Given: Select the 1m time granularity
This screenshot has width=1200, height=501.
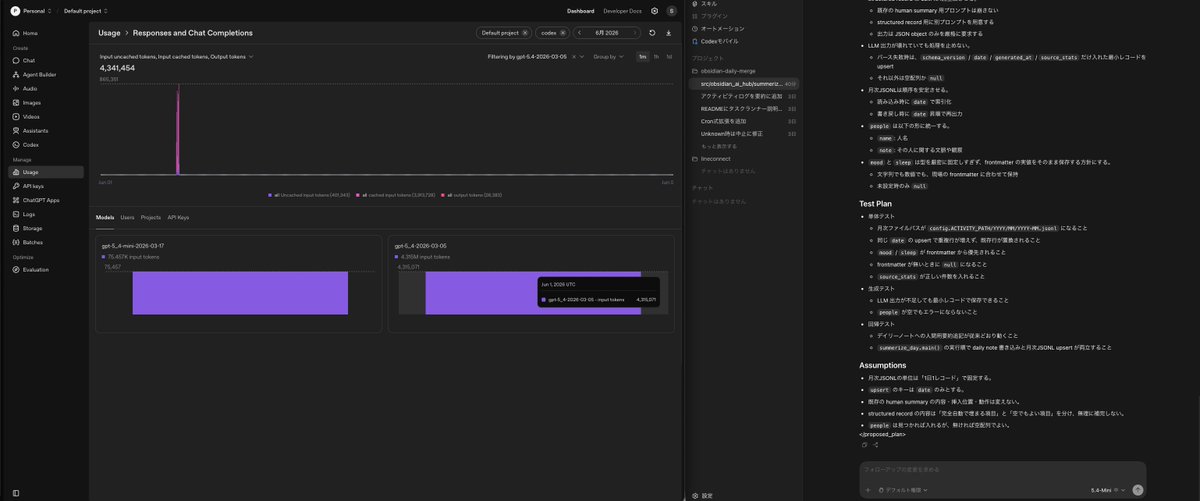Looking at the screenshot, I should [x=643, y=57].
